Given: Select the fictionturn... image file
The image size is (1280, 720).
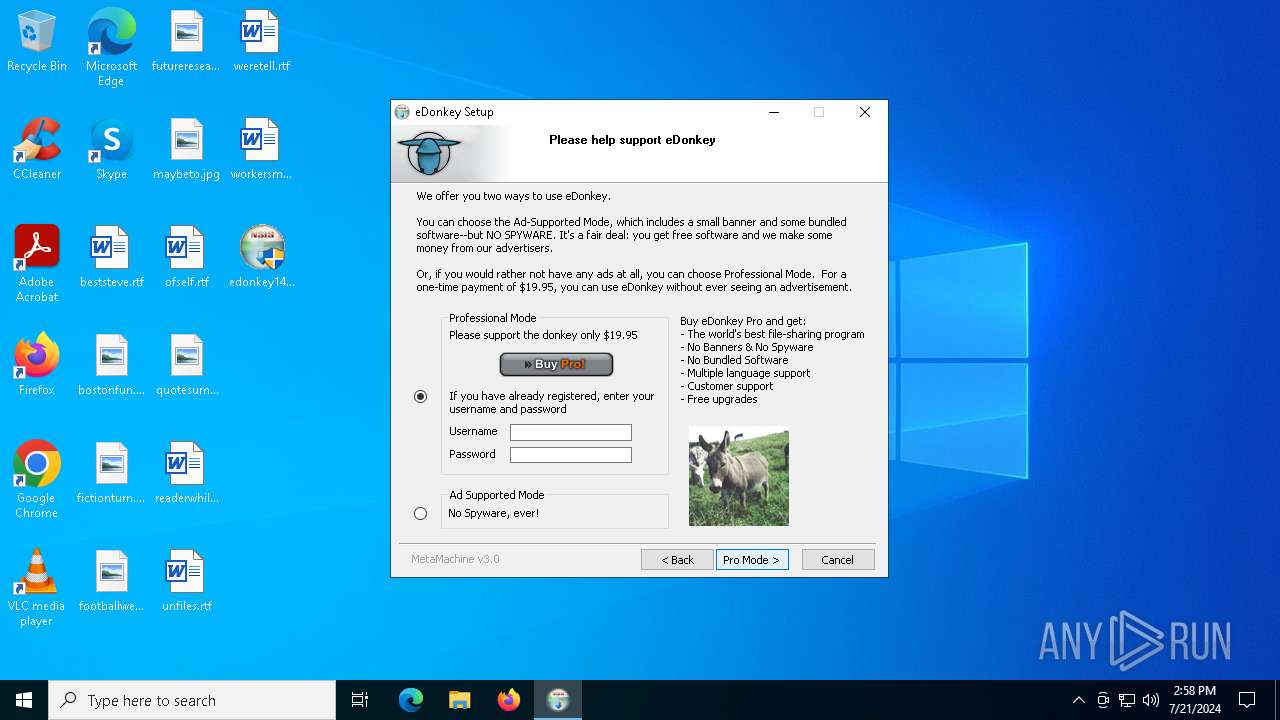Looking at the screenshot, I should [111, 474].
